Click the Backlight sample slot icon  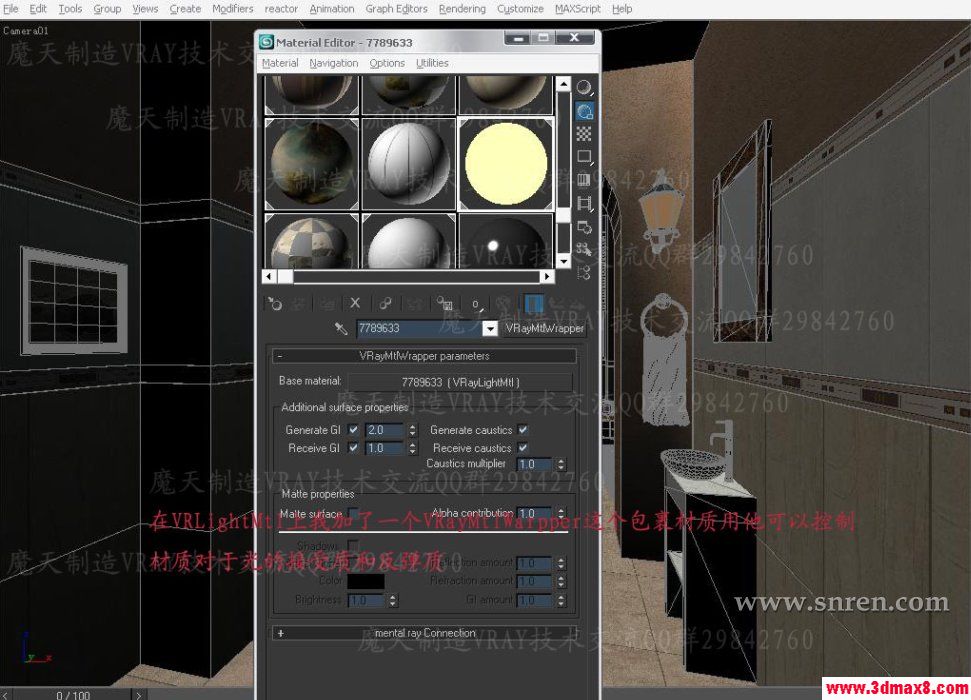583,112
